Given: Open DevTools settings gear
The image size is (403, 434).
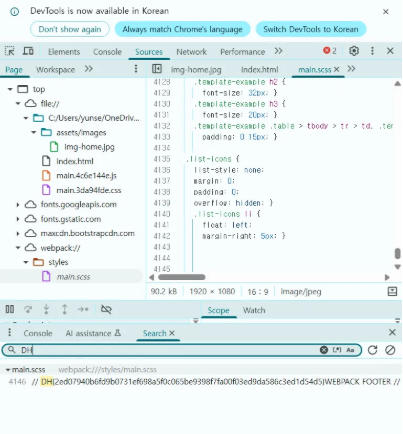Looking at the screenshot, I should (354, 51).
